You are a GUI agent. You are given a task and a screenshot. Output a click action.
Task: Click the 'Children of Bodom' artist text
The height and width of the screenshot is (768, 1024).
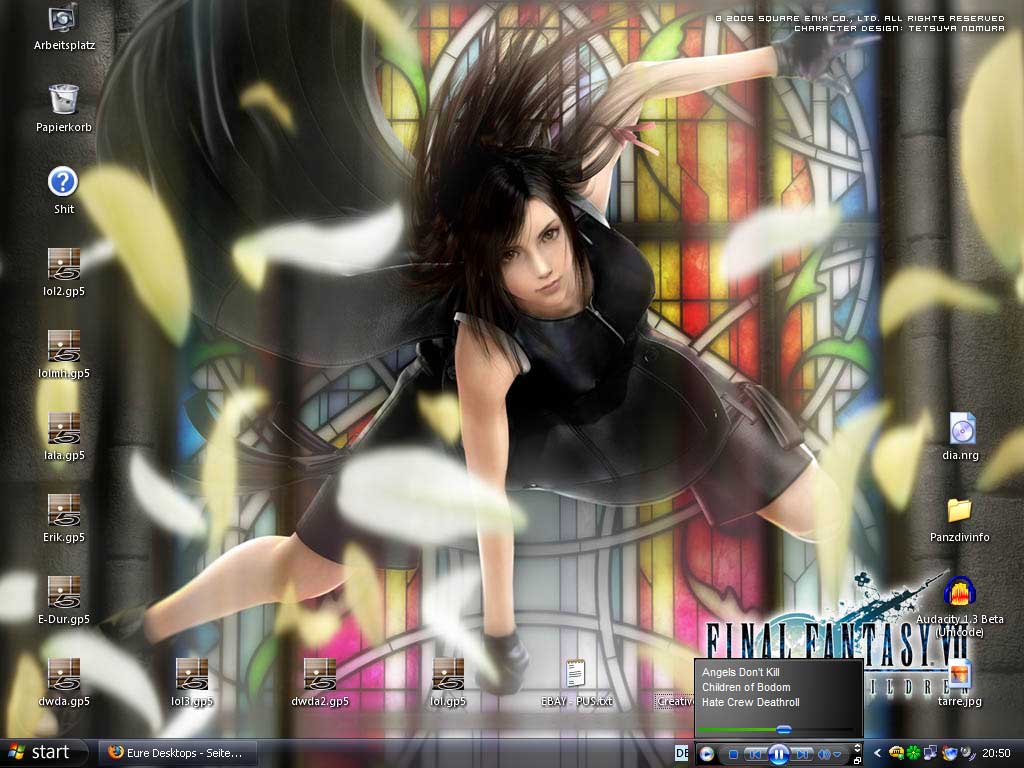746,687
